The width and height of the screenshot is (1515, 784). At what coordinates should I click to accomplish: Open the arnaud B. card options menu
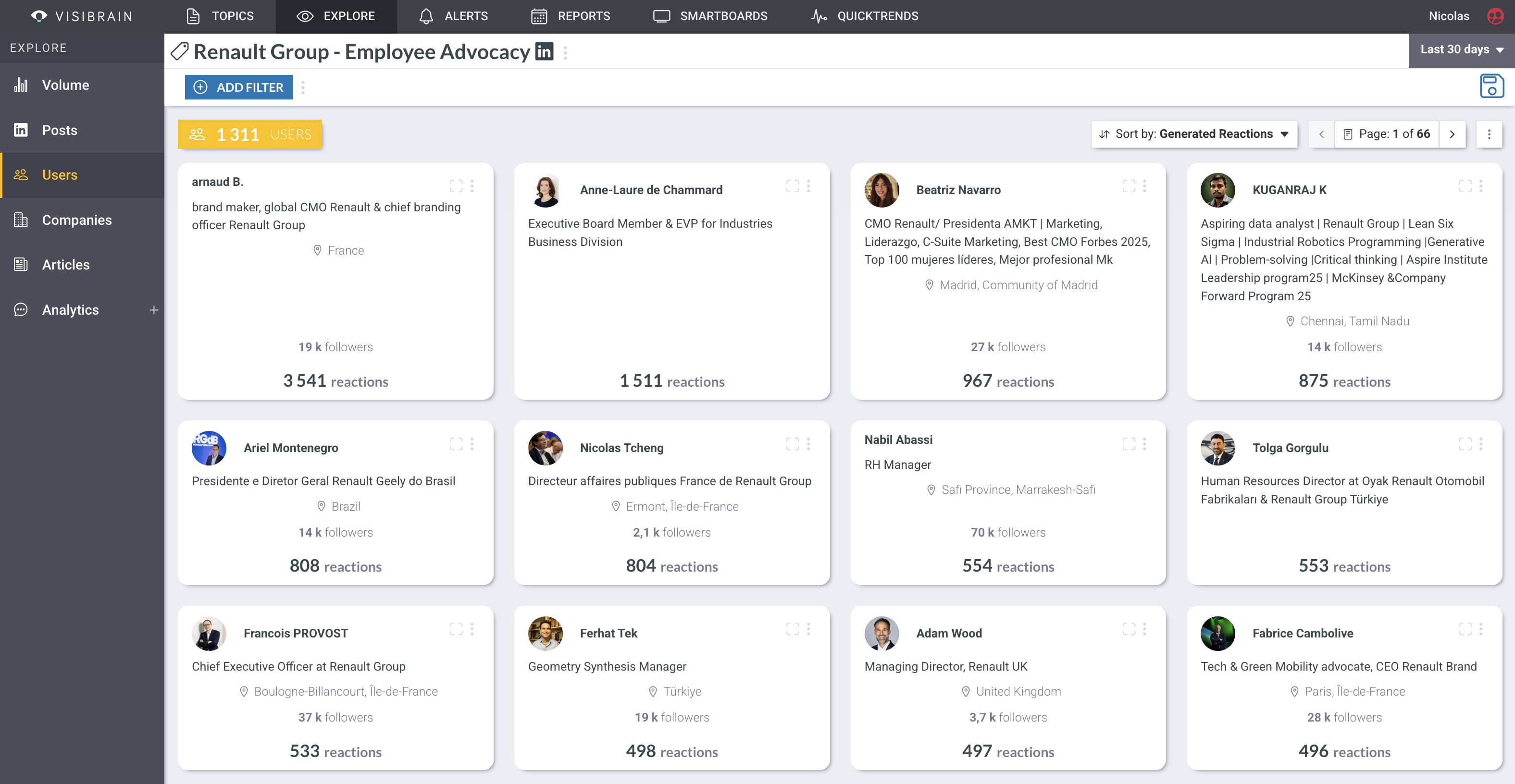coord(472,186)
